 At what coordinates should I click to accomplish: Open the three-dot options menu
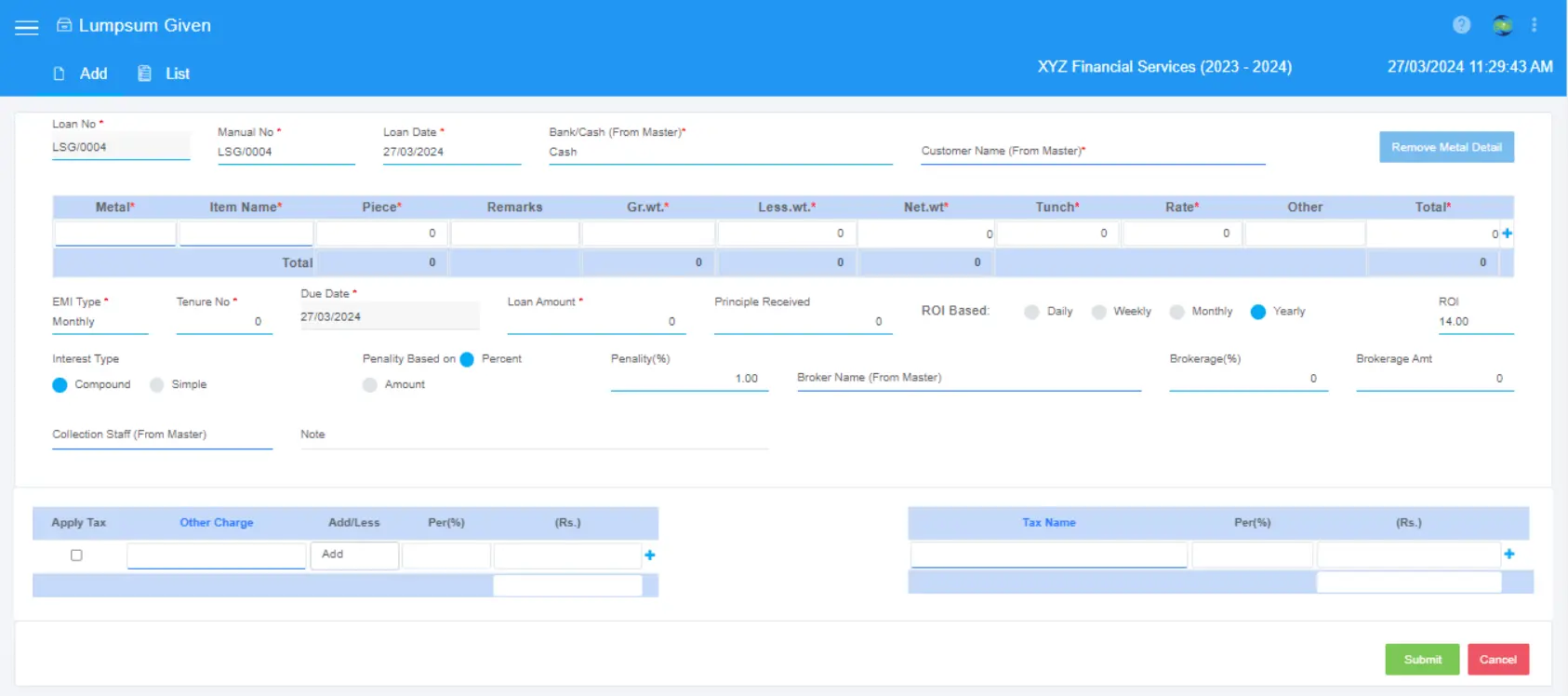click(x=1535, y=25)
